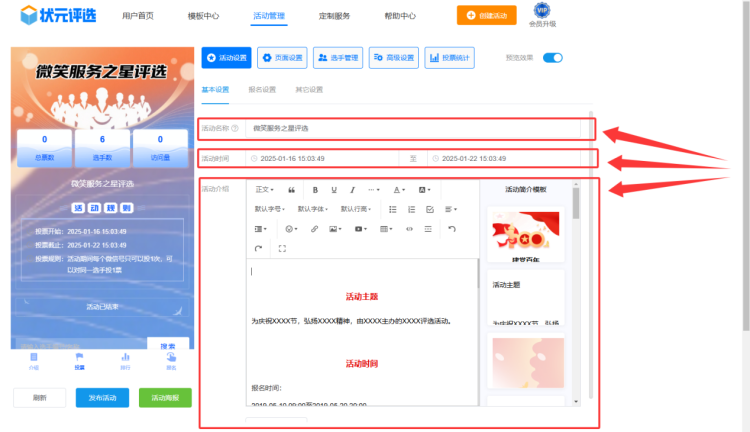Expand the 默认行高 line height dropdown
Screen dimensions: 750x432
357,209
